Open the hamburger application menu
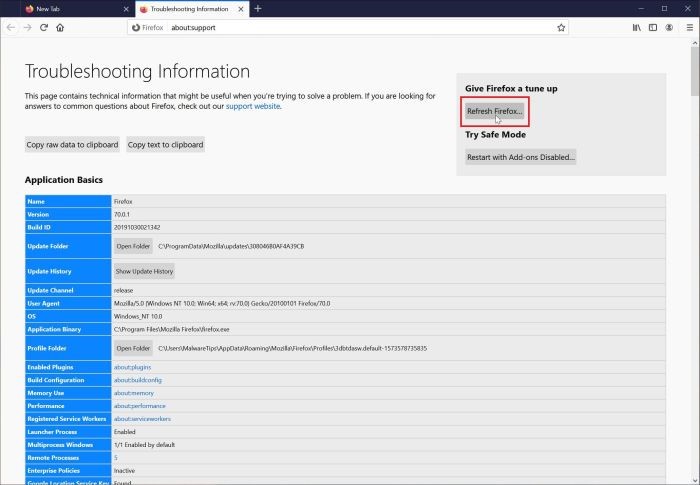This screenshot has width=700, height=485. (690, 28)
